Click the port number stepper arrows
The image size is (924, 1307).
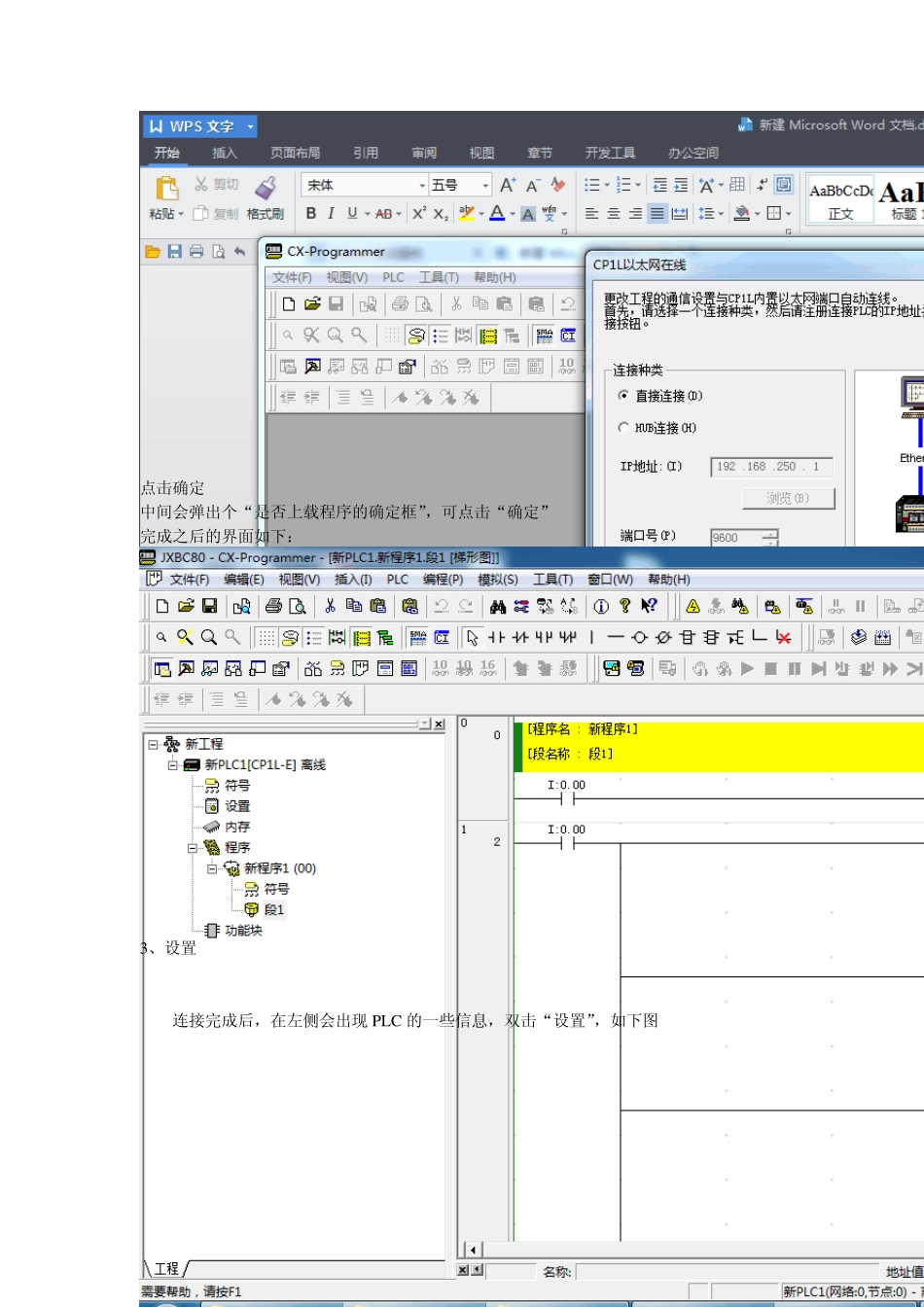pos(771,537)
